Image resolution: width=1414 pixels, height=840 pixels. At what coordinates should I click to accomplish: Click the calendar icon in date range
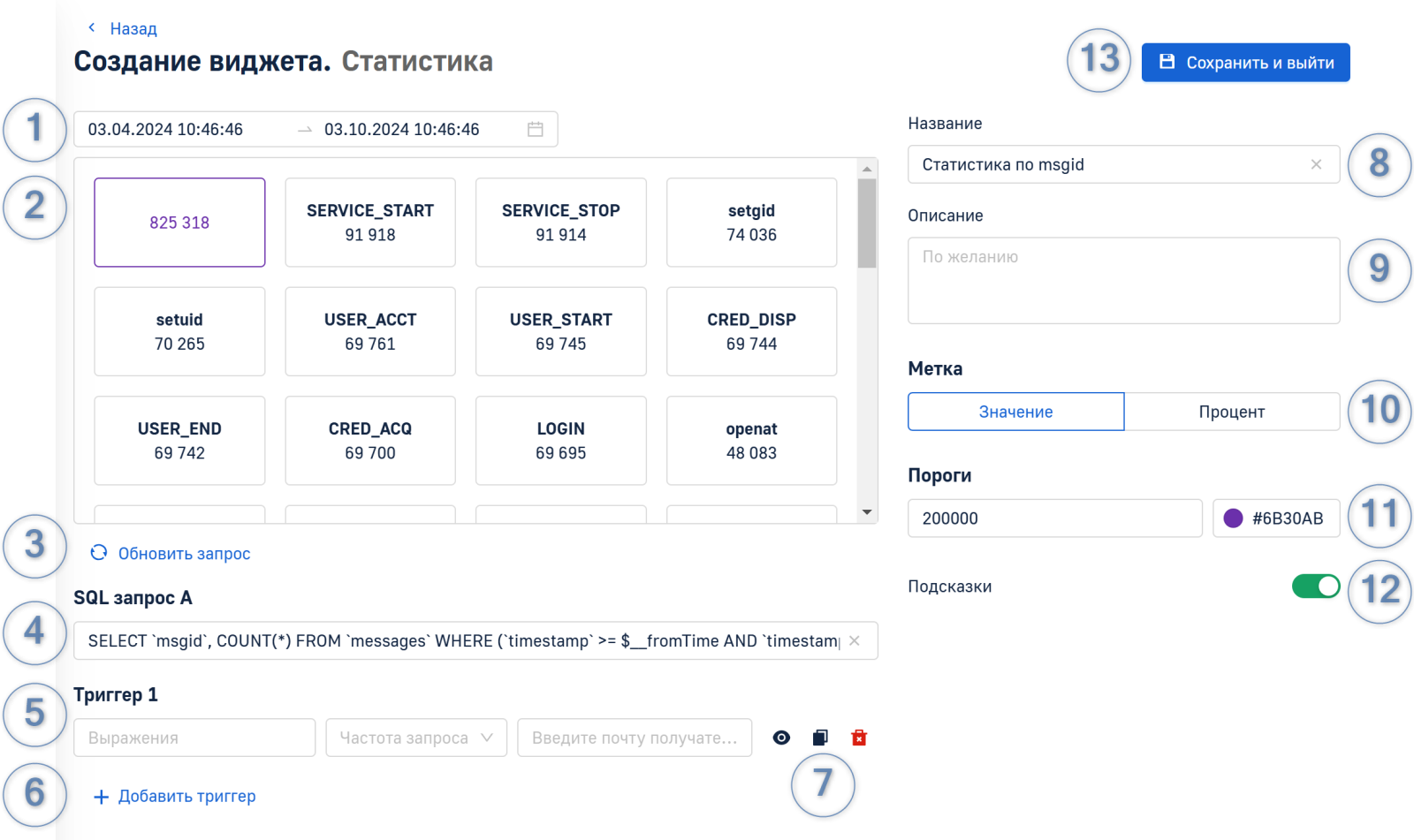[x=535, y=129]
